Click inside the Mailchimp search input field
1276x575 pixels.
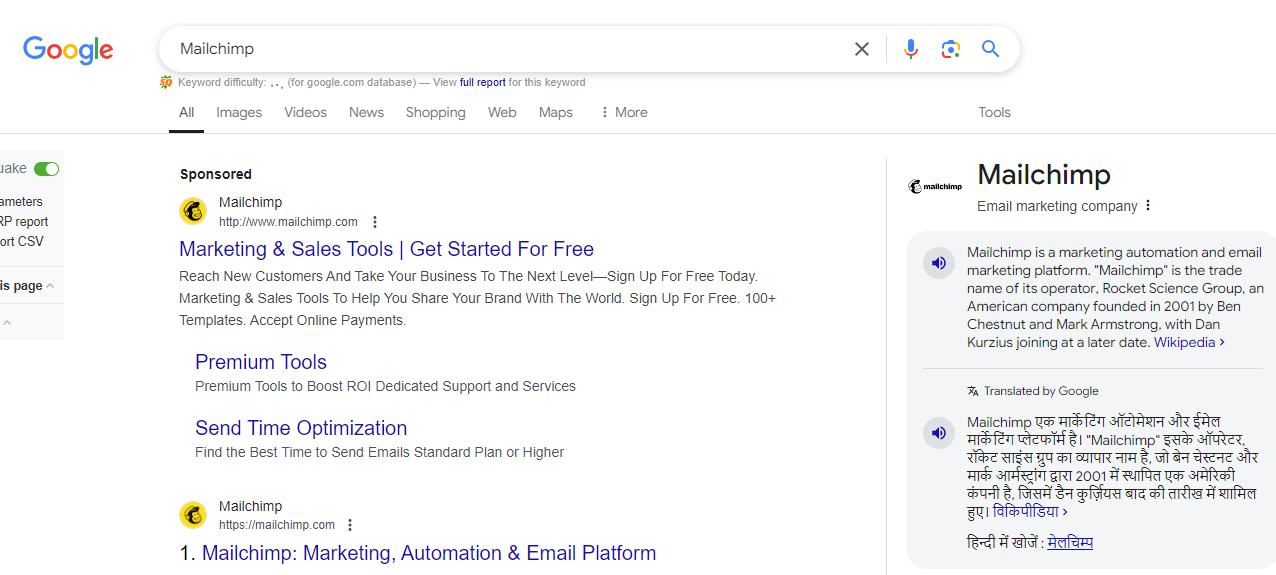(x=500, y=49)
